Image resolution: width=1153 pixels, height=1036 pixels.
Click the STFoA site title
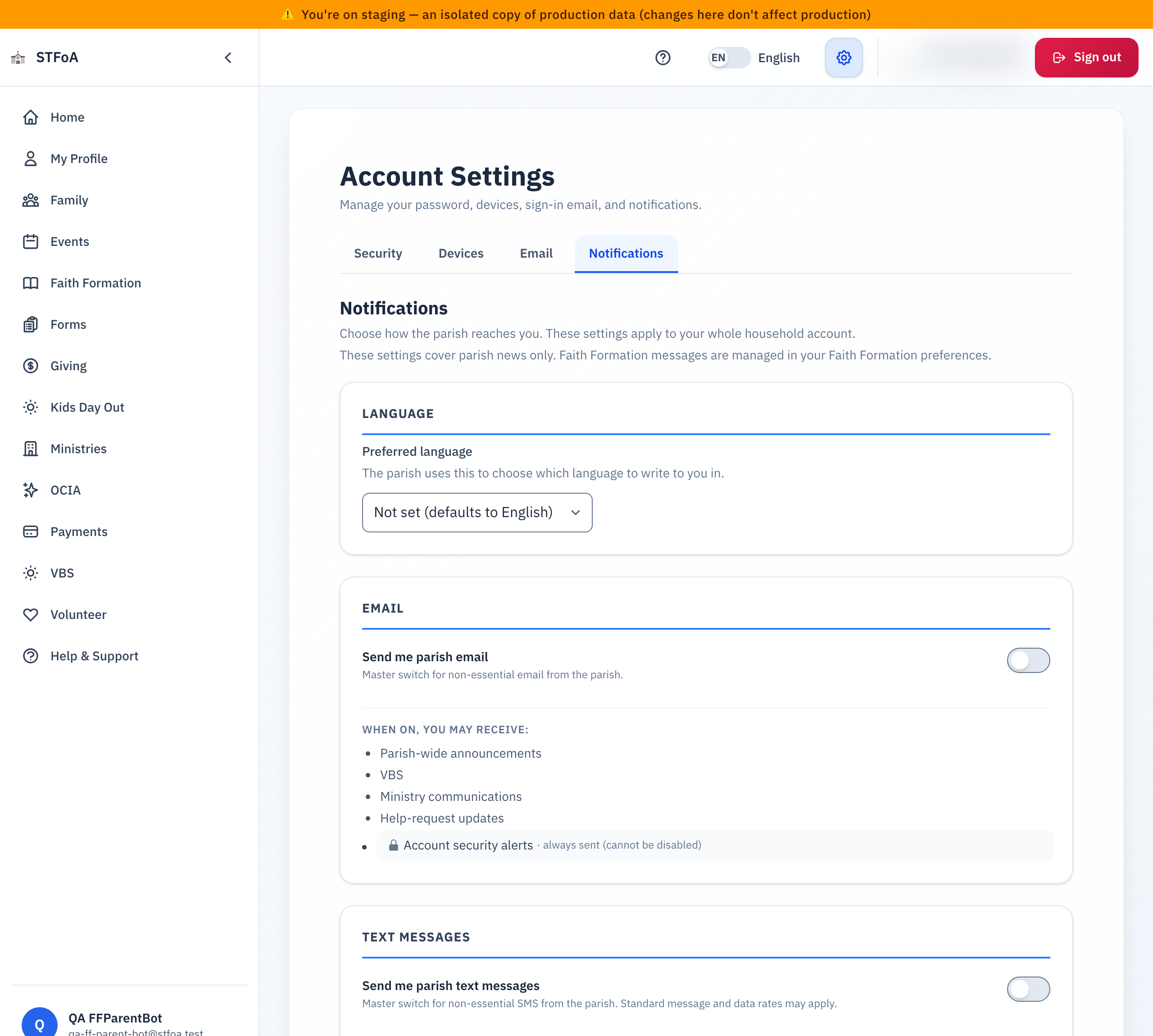coord(57,58)
